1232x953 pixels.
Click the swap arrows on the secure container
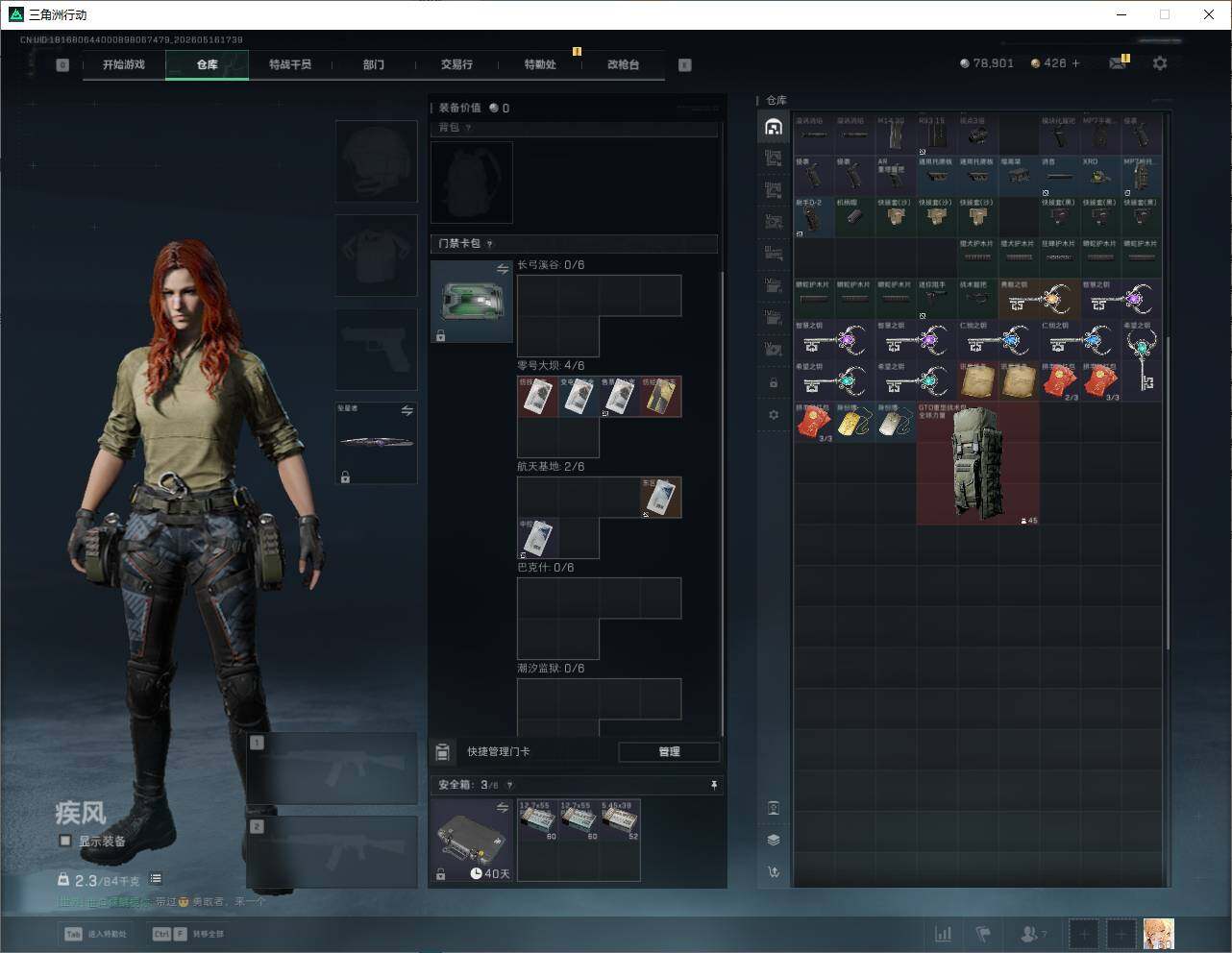click(503, 808)
